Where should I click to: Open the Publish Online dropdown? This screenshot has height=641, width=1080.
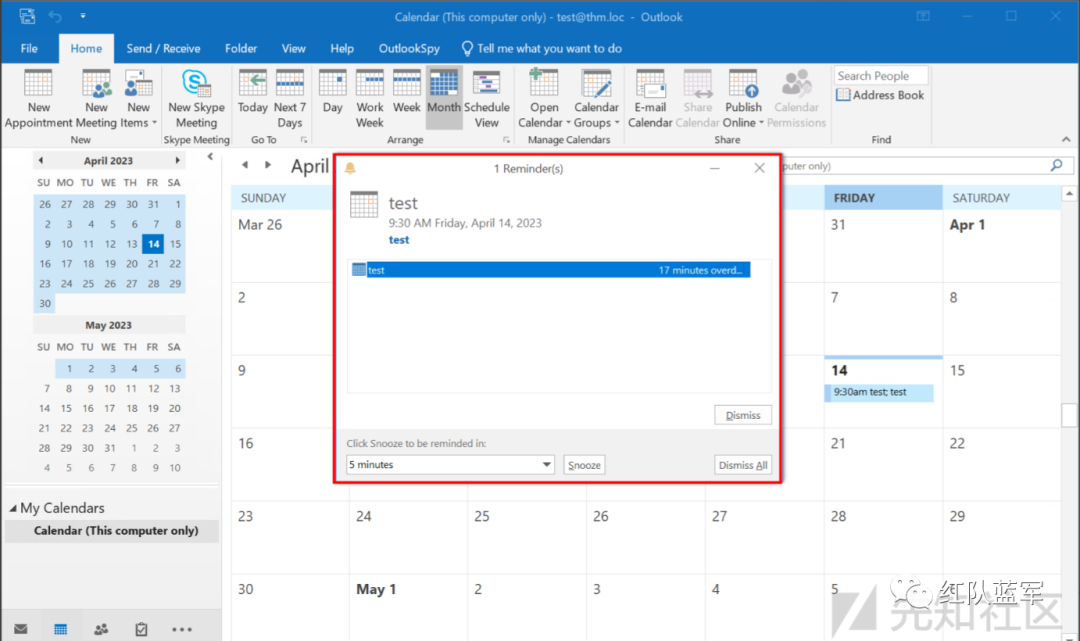(743, 99)
